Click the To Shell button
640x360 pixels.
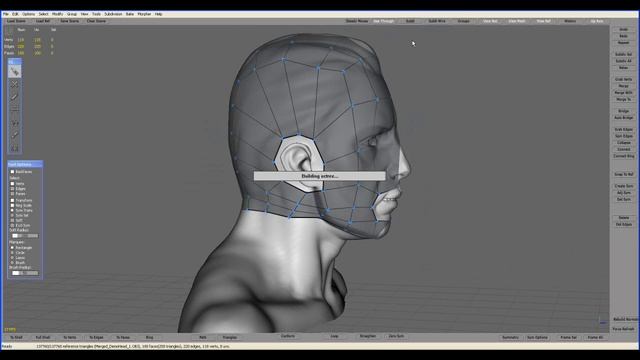(16, 337)
